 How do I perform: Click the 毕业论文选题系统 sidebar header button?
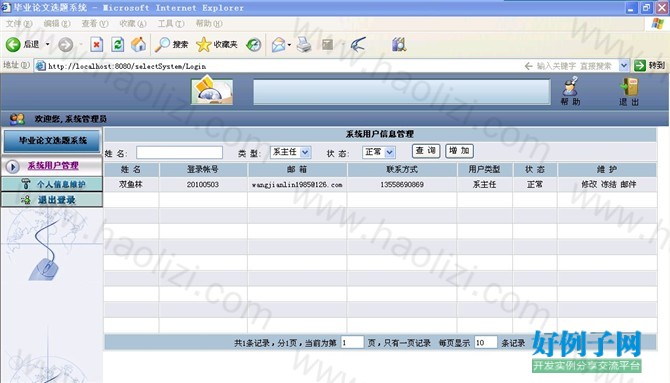tap(52, 141)
